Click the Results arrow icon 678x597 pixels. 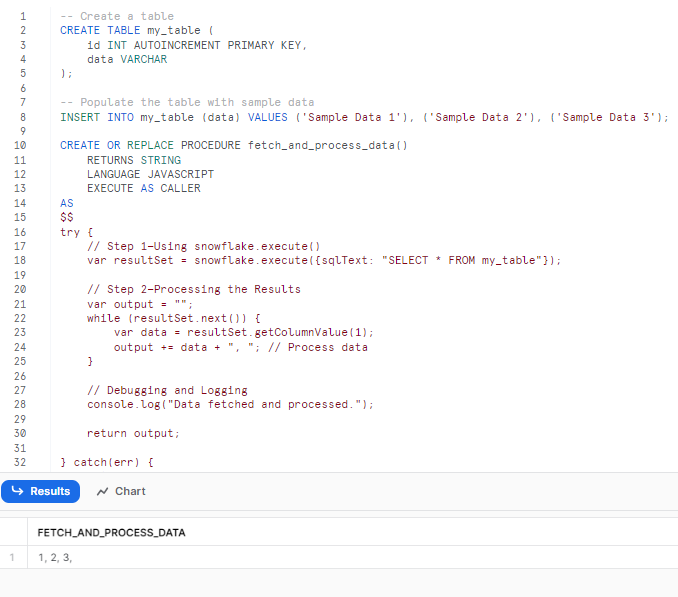tap(17, 491)
